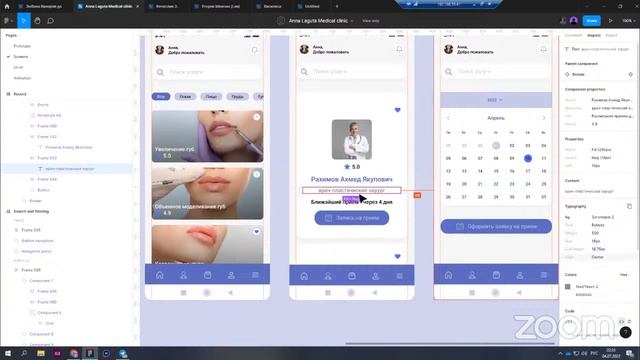
Task: Click notification bell in calendar screen
Action: 543,49
